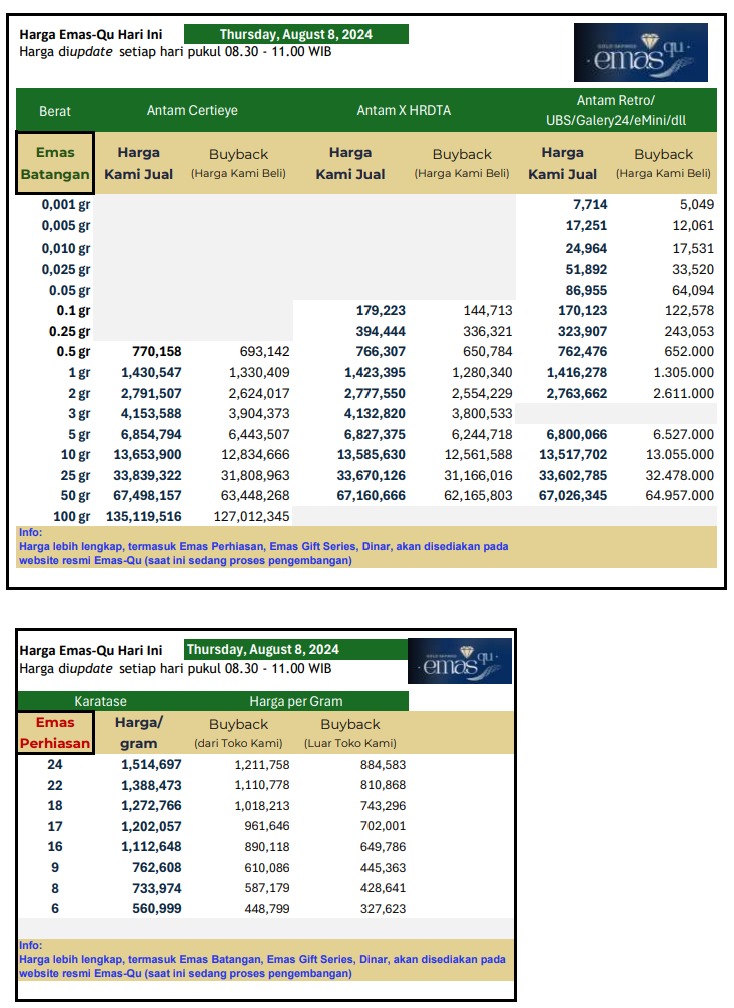Select price 4,153,588

point(151,413)
